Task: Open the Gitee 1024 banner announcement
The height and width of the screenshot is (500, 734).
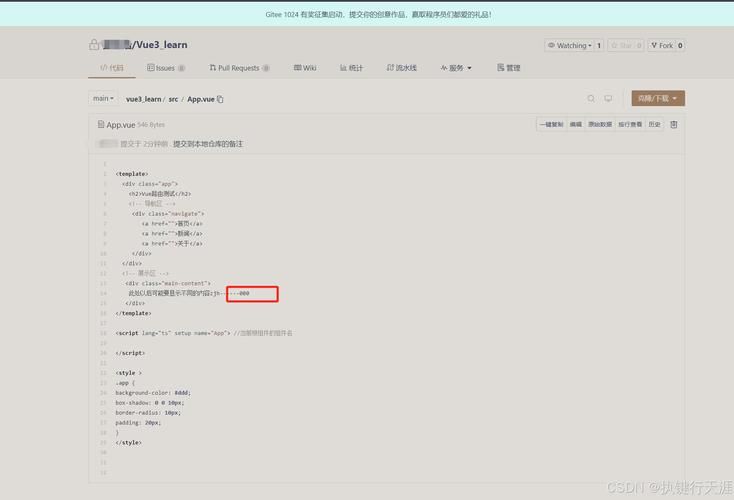Action: (x=378, y=15)
